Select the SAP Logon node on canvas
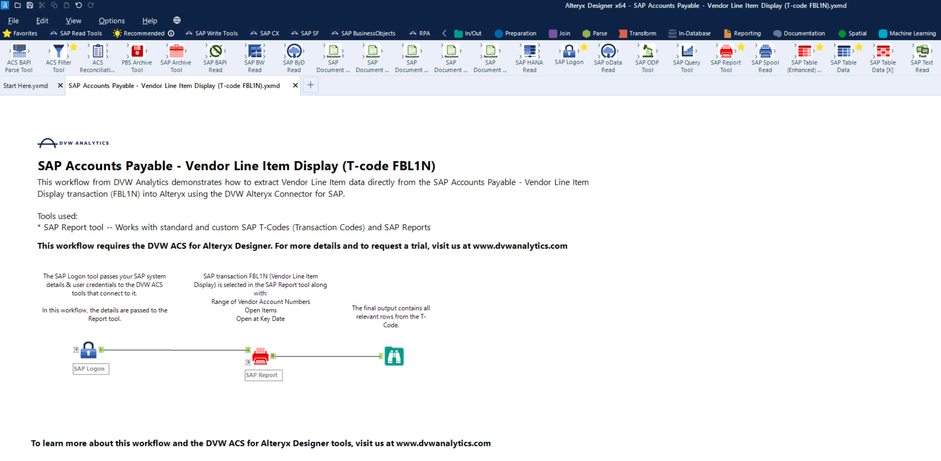This screenshot has height=461, width=941. pyautogui.click(x=88, y=350)
